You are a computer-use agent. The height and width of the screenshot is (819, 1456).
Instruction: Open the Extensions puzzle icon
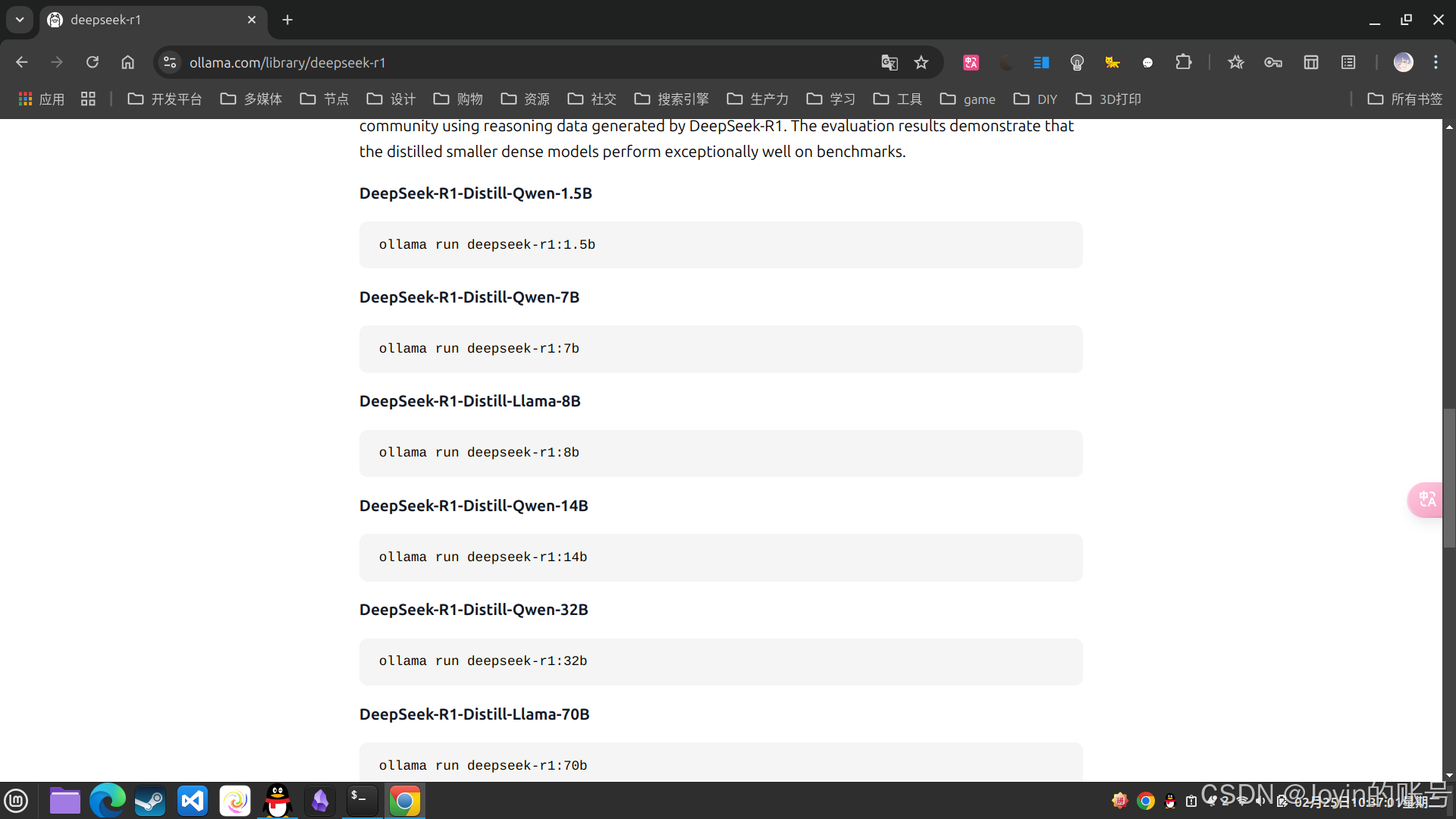coord(1183,62)
